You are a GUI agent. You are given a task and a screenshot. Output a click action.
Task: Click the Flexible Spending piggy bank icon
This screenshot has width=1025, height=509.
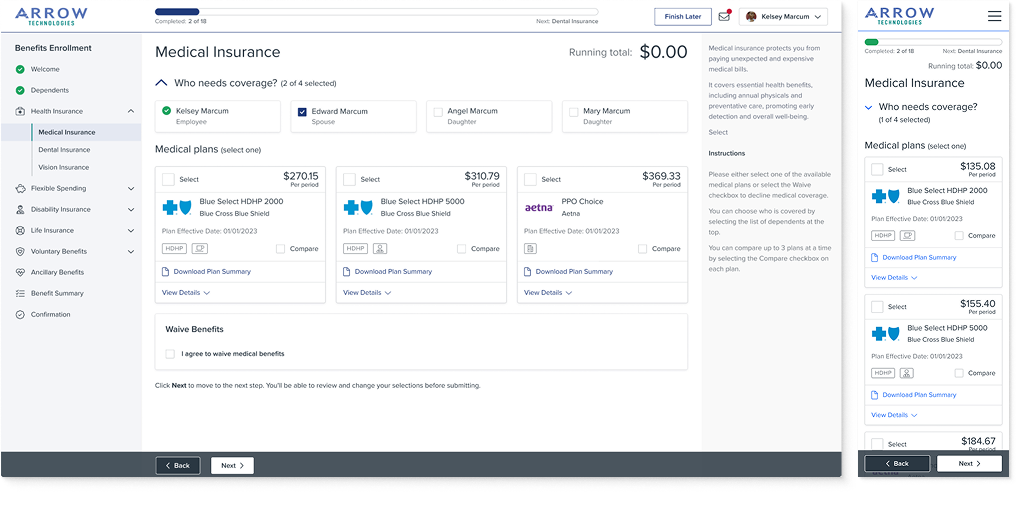click(x=20, y=188)
